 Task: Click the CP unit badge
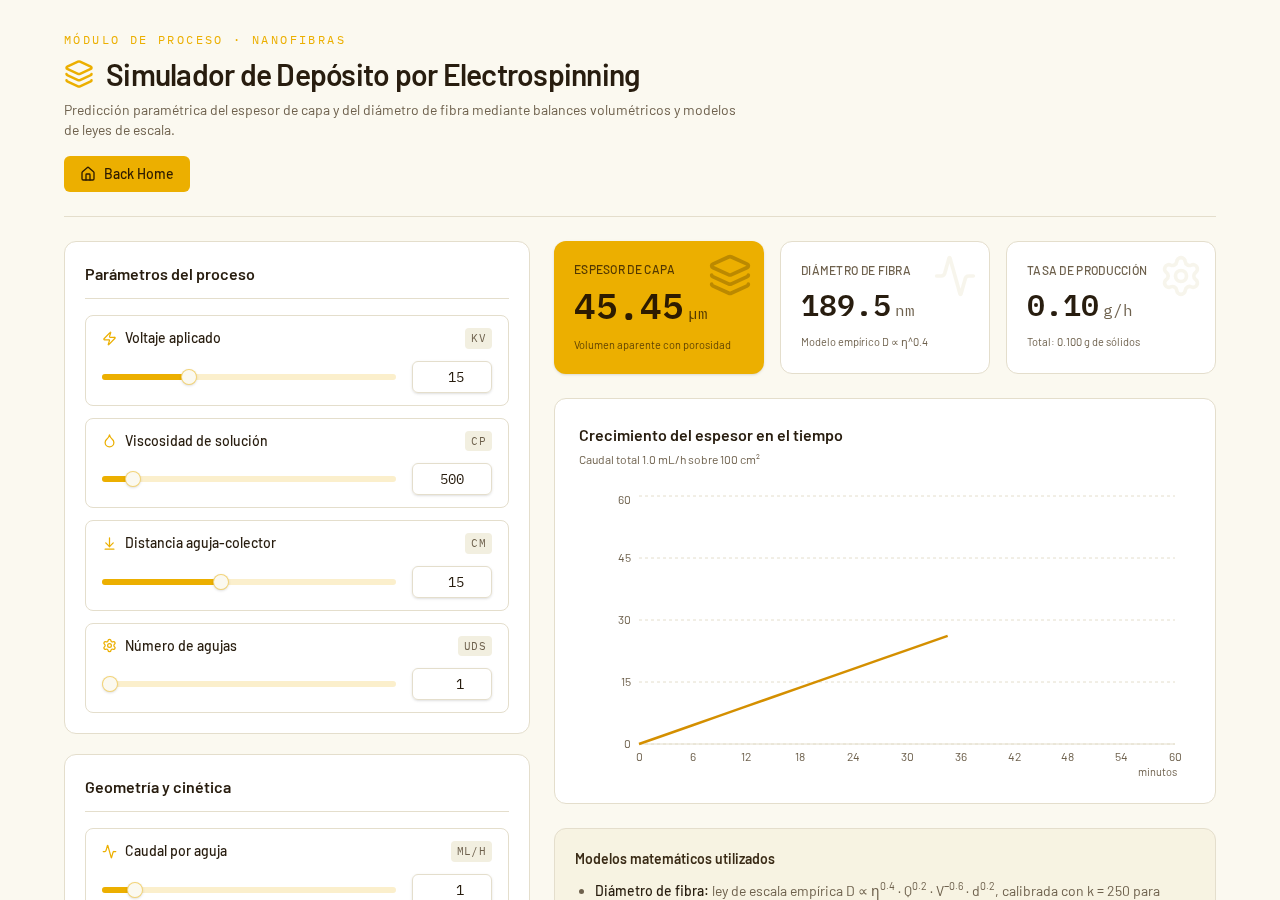[x=478, y=441]
